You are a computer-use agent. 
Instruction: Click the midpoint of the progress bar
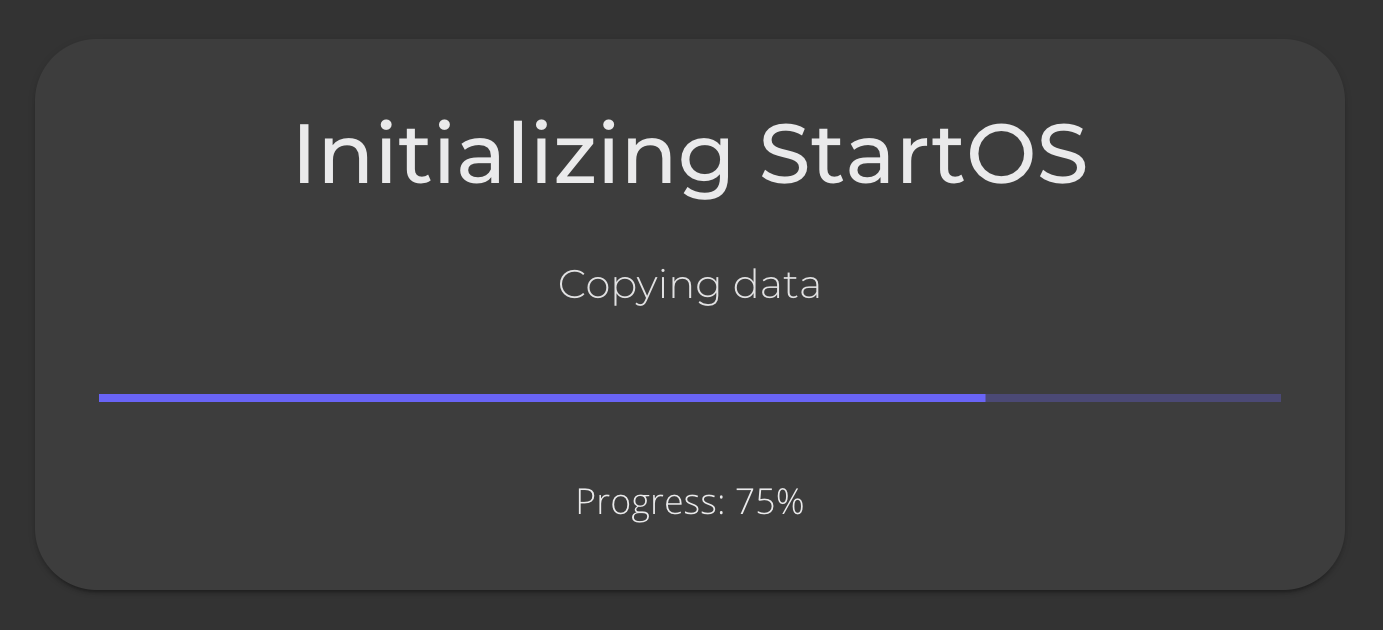point(690,398)
